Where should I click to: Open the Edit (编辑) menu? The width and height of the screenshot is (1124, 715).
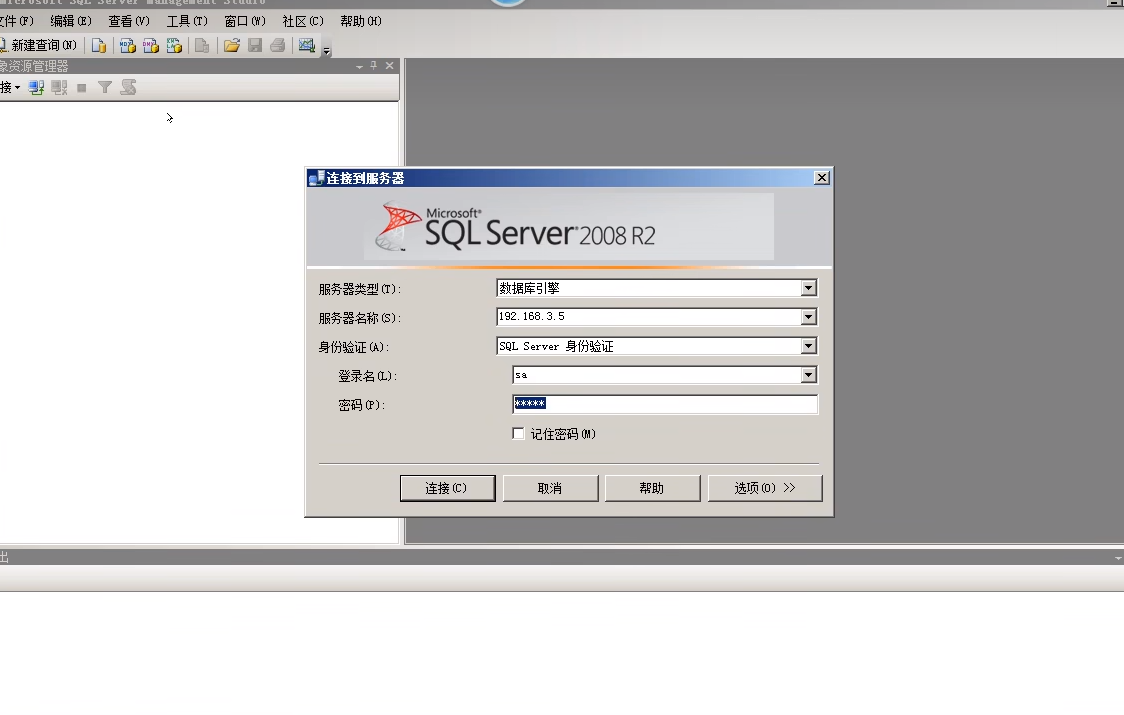[70, 22]
